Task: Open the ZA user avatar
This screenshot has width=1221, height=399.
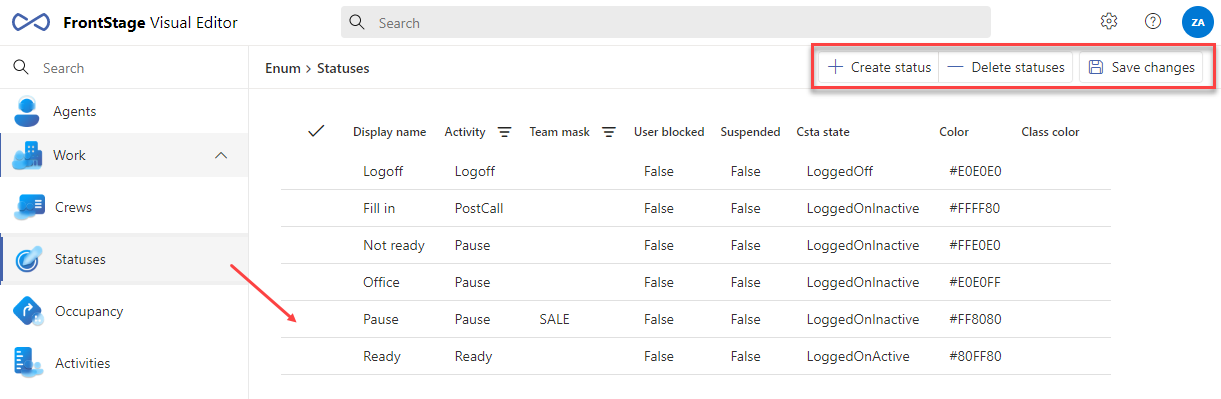Action: coord(1197,21)
